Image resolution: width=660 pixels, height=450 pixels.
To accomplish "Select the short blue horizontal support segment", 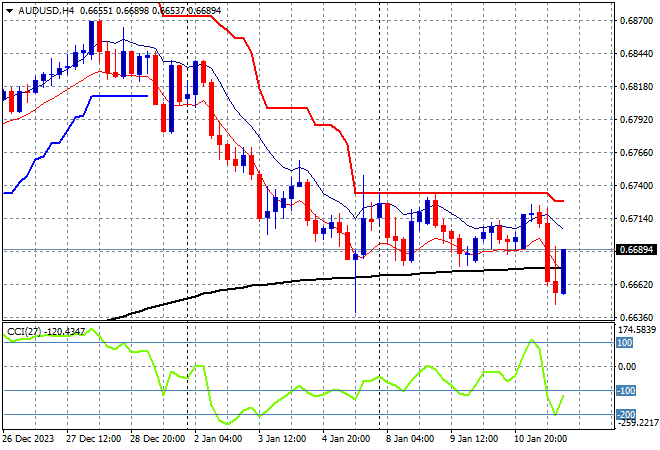I will click(x=120, y=96).
